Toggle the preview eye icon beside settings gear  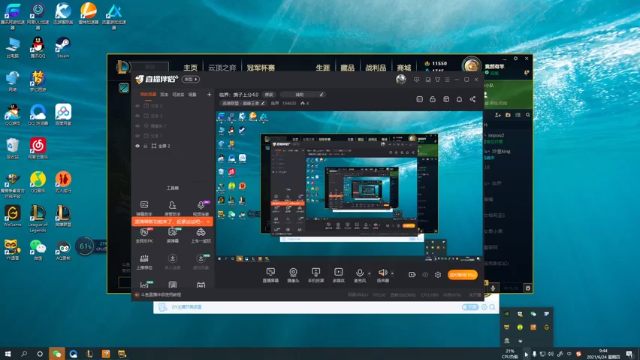point(425,275)
